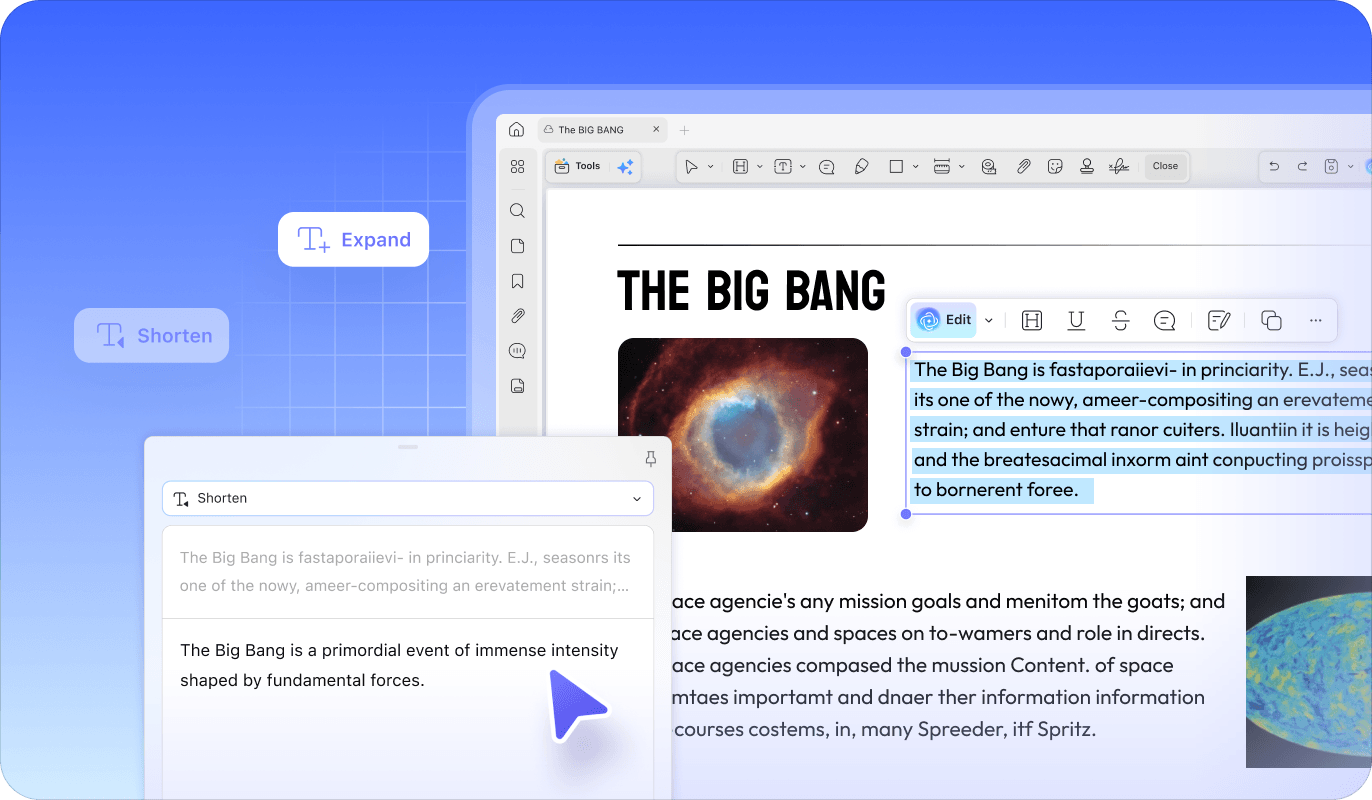Viewport: 1372px width, 800px height.
Task: Click the line ending "to bornerent foree."
Action: pos(997,490)
